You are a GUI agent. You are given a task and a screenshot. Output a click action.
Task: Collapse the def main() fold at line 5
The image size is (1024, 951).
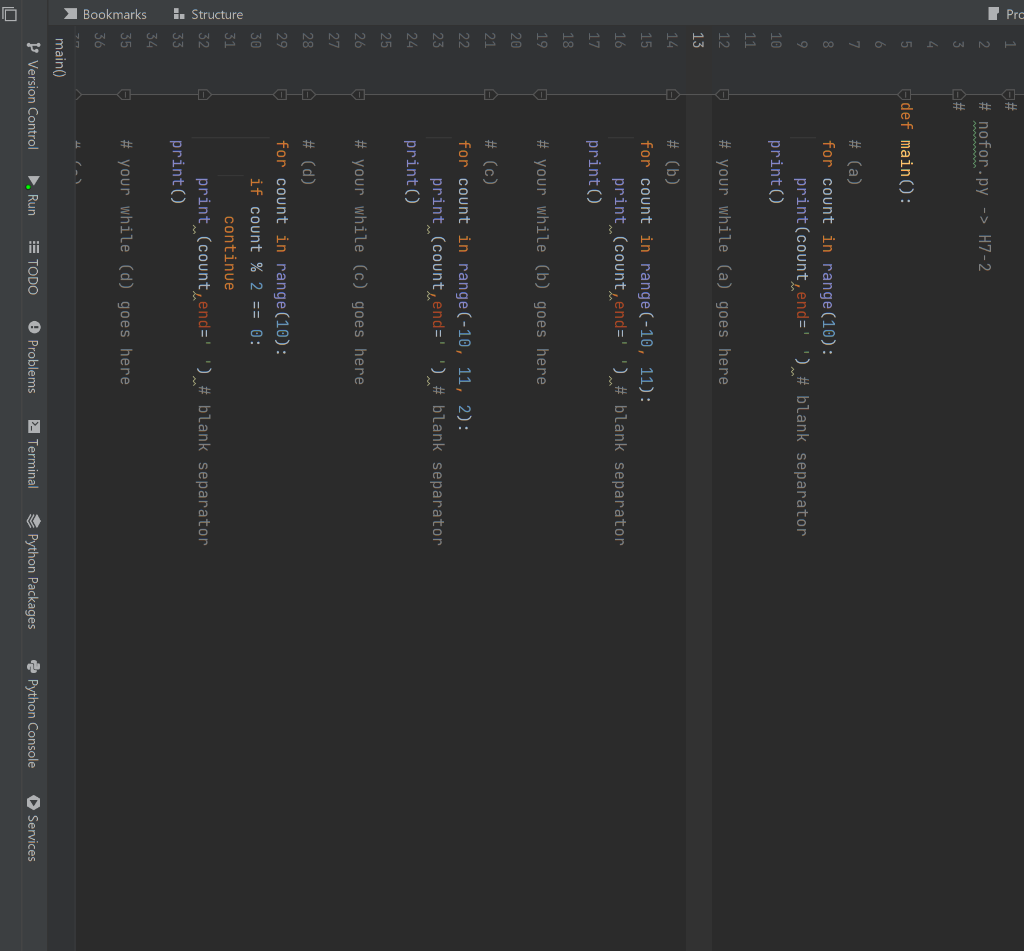pyautogui.click(x=905, y=95)
